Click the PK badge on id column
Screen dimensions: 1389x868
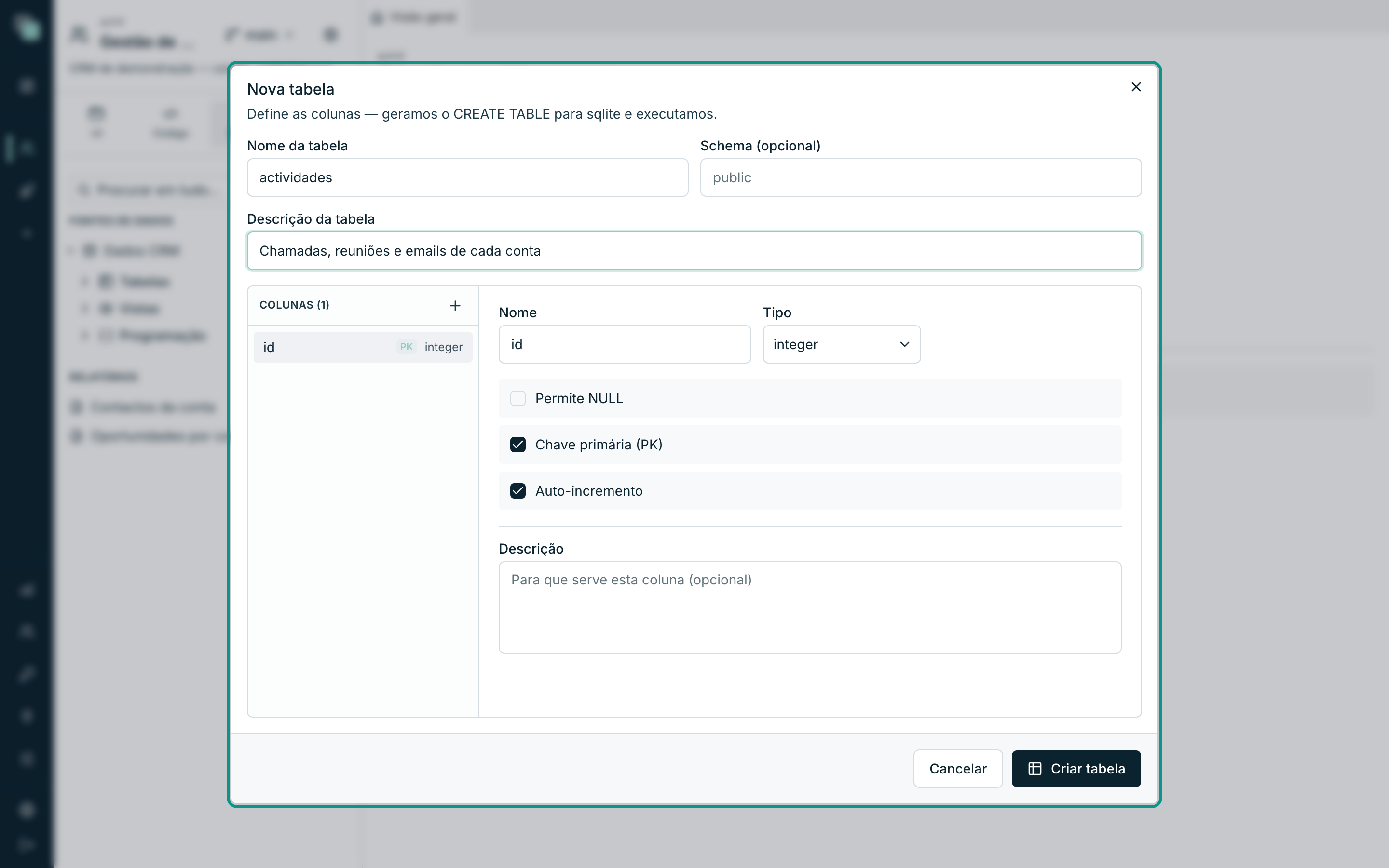pyautogui.click(x=407, y=347)
